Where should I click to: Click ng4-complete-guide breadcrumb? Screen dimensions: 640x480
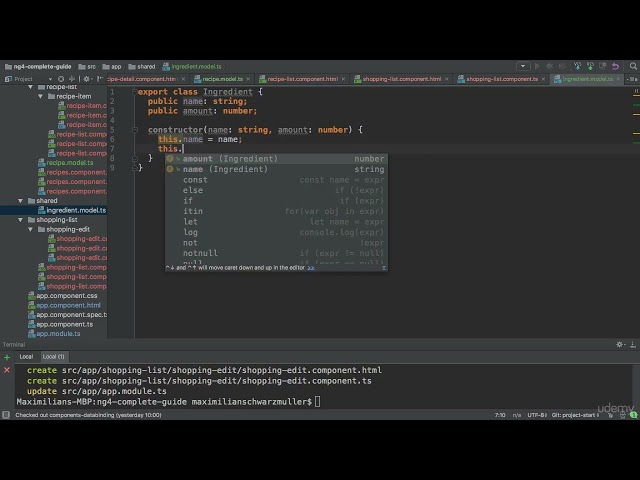click(x=38, y=67)
